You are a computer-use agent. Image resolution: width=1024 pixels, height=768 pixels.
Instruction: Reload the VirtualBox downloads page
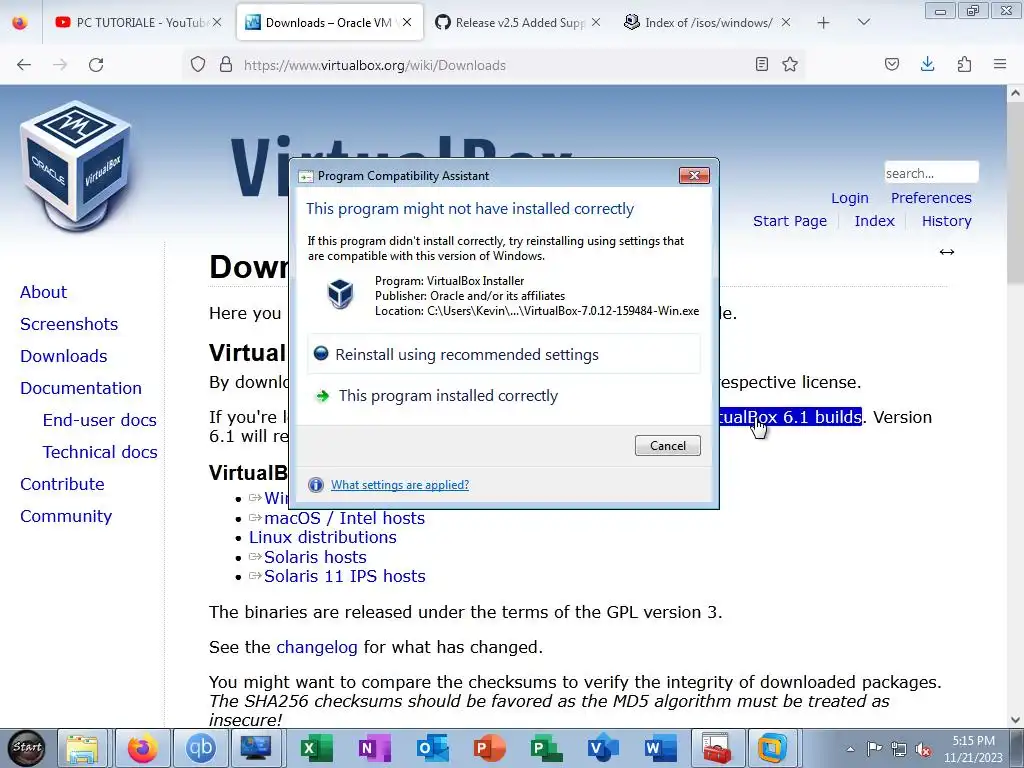pos(96,65)
